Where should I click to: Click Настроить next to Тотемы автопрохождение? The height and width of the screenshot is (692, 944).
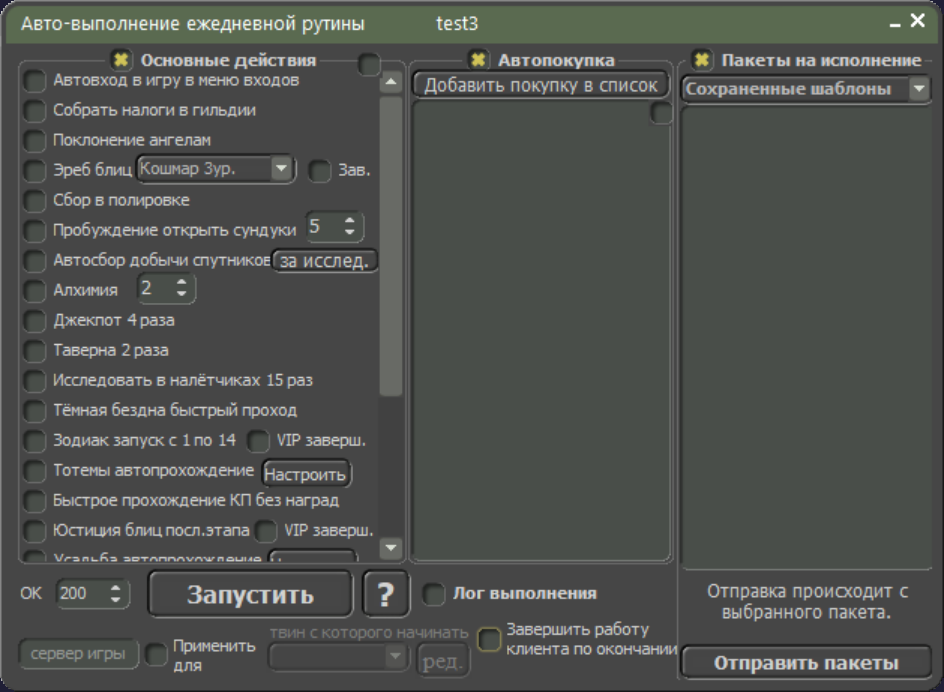(x=306, y=474)
